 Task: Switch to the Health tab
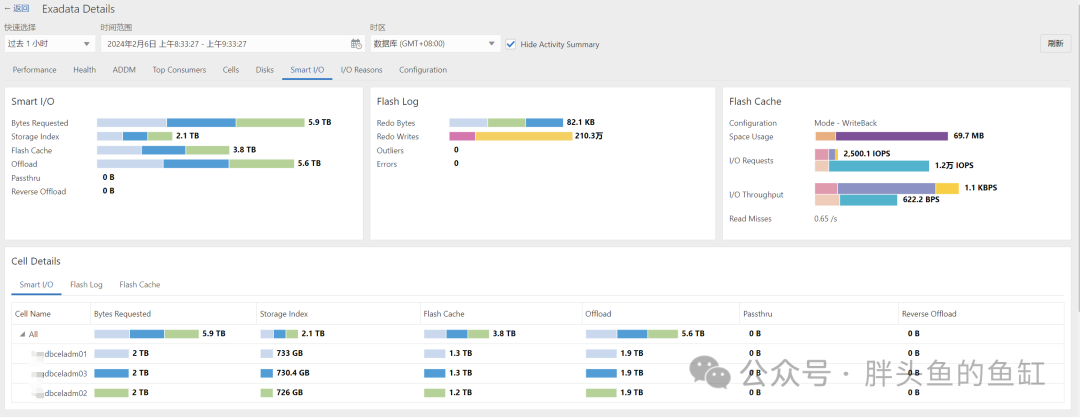point(85,70)
